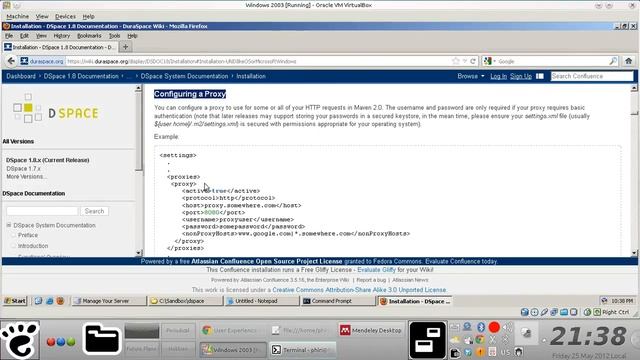Click the search magnifier in Google box
Viewport: 640px width, 360px height.
[x=613, y=61]
